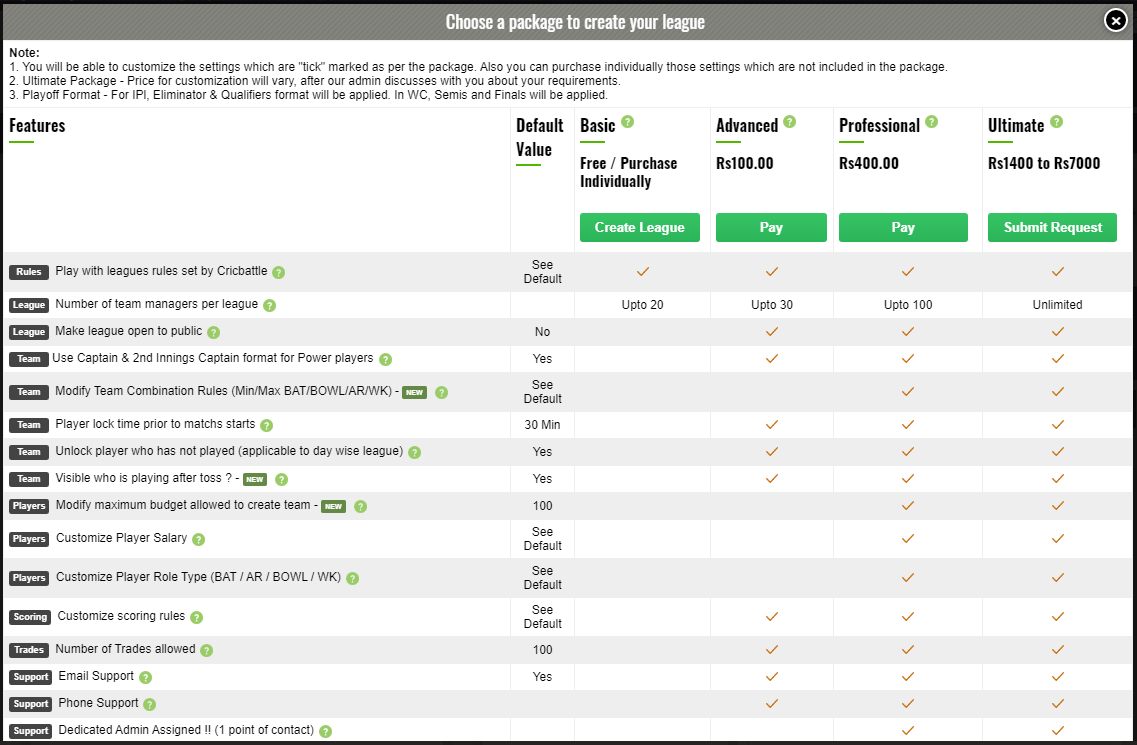Viewport: 1137px width, 745px height.
Task: Show help for Customize Player Salary
Action: (199, 539)
